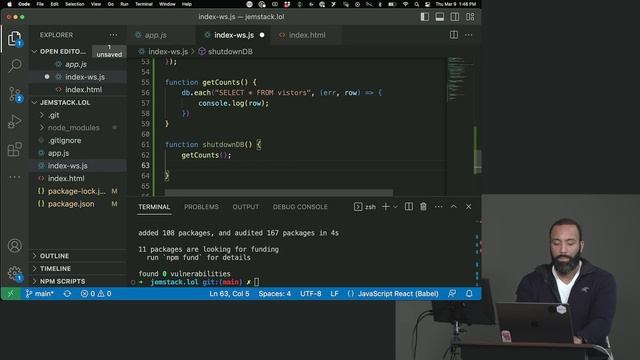Screen dimensions: 640x360
Task: Split the terminal pane
Action: pos(409,207)
